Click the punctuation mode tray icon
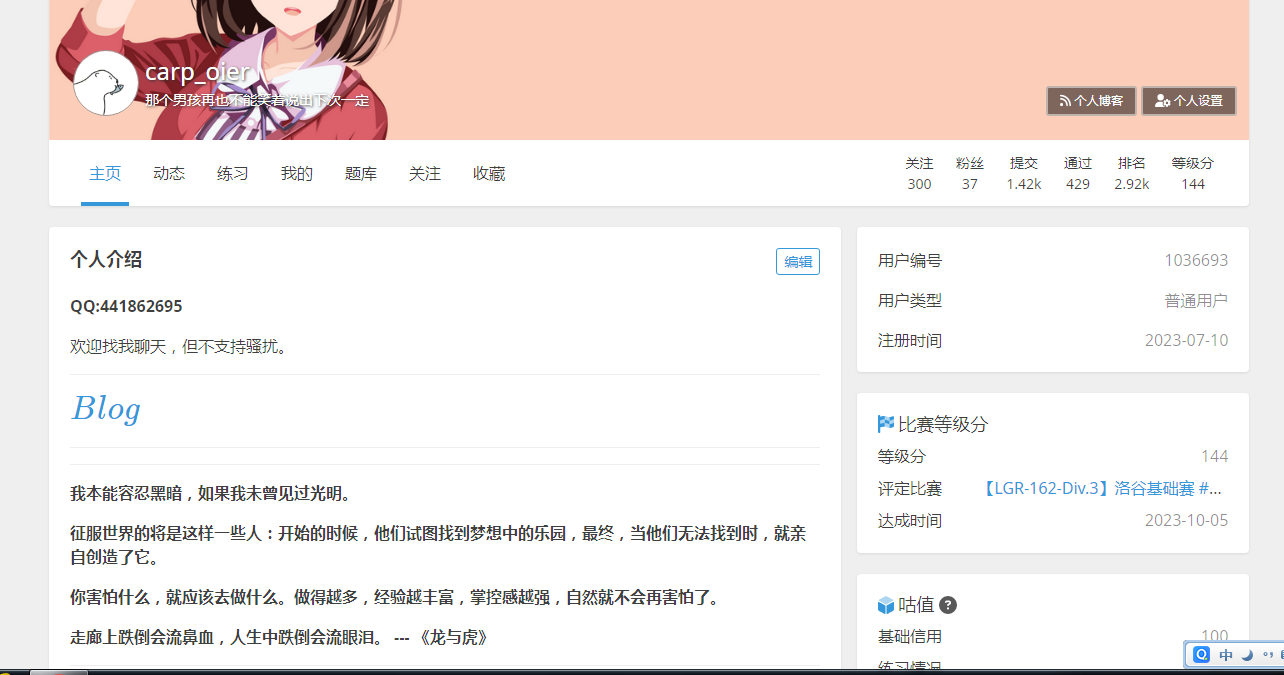The image size is (1284, 675). 1269,654
